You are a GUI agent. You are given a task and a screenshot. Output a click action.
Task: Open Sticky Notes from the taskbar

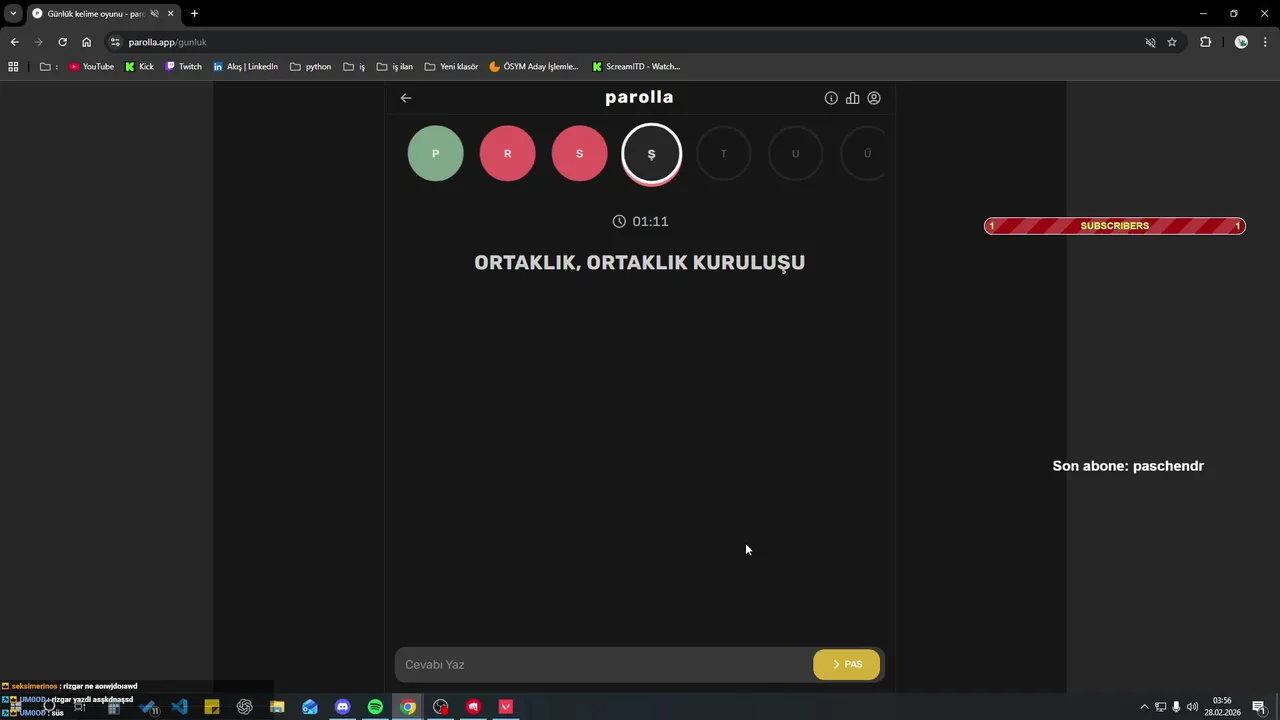point(212,707)
